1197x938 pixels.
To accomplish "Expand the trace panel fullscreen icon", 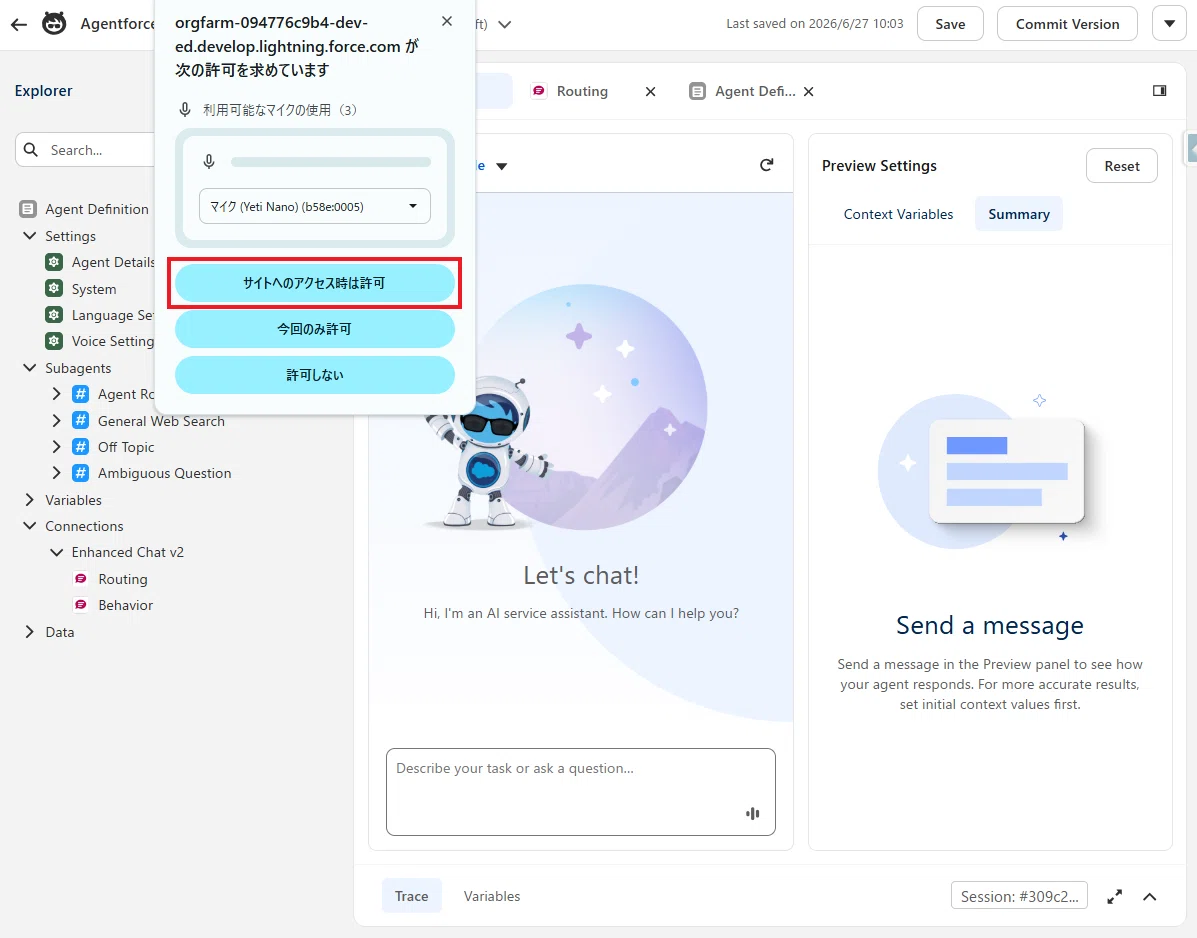I will tap(1115, 897).
